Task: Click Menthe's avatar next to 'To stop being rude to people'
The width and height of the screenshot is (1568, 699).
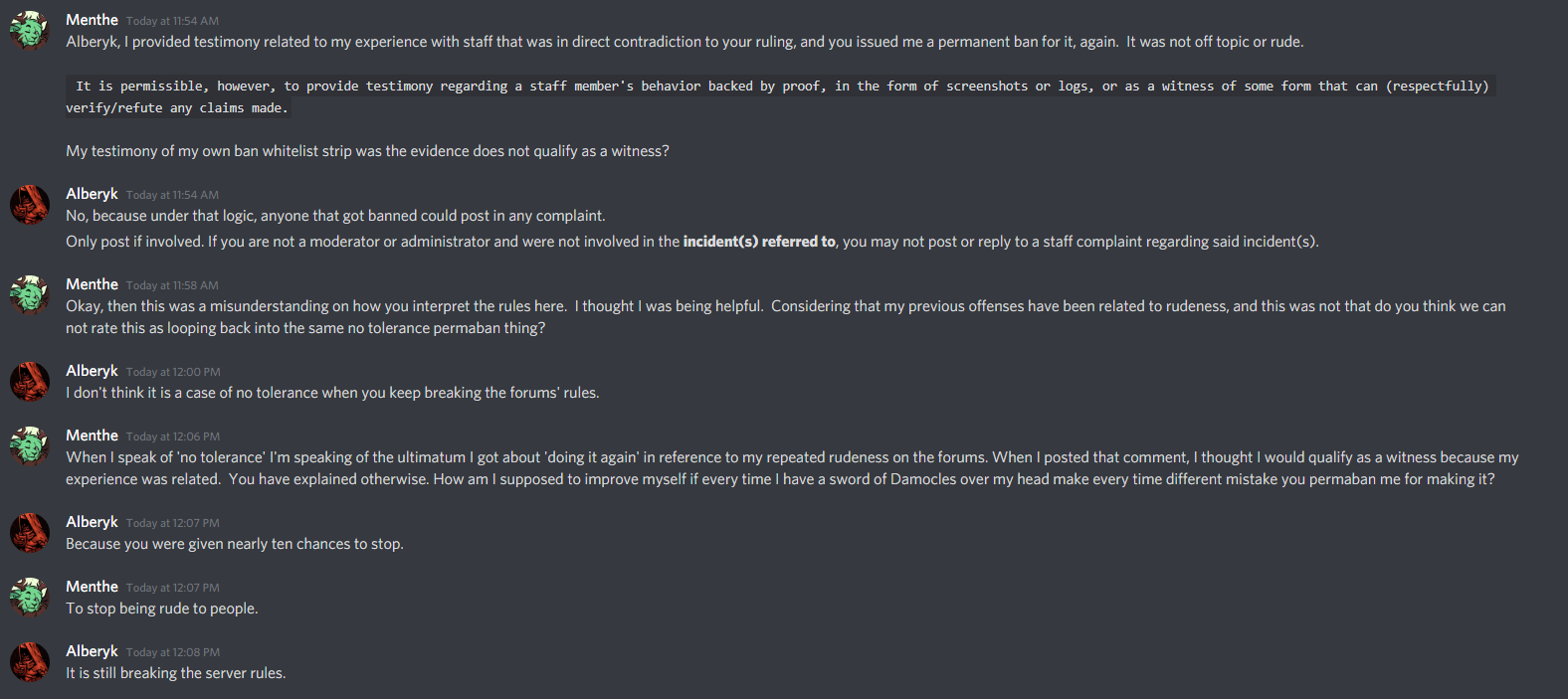Action: click(29, 597)
